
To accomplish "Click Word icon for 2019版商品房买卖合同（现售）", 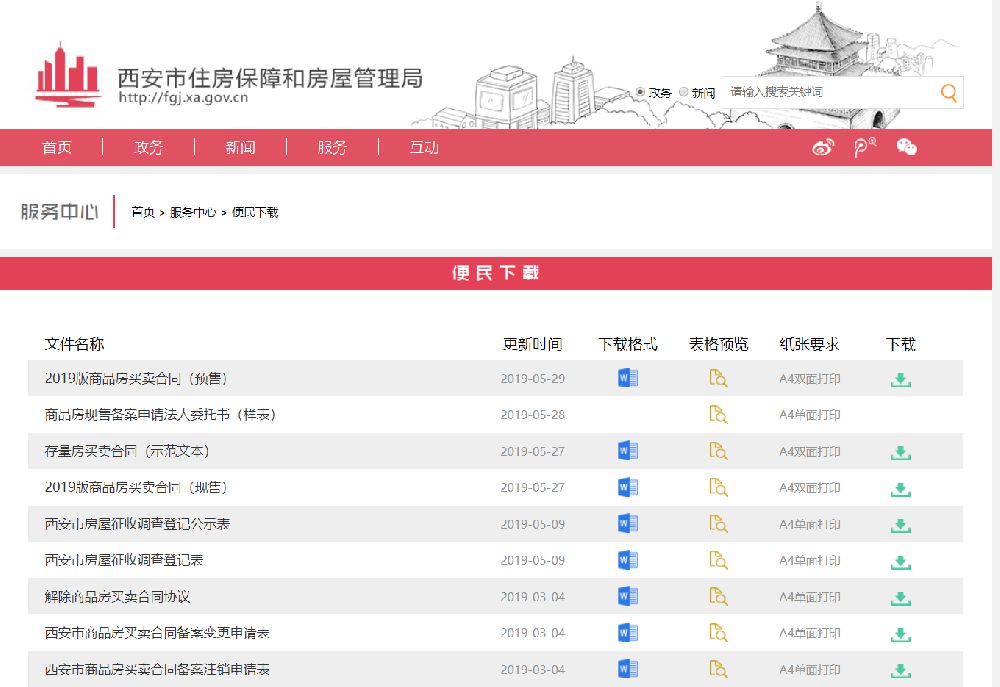I will tap(628, 487).
